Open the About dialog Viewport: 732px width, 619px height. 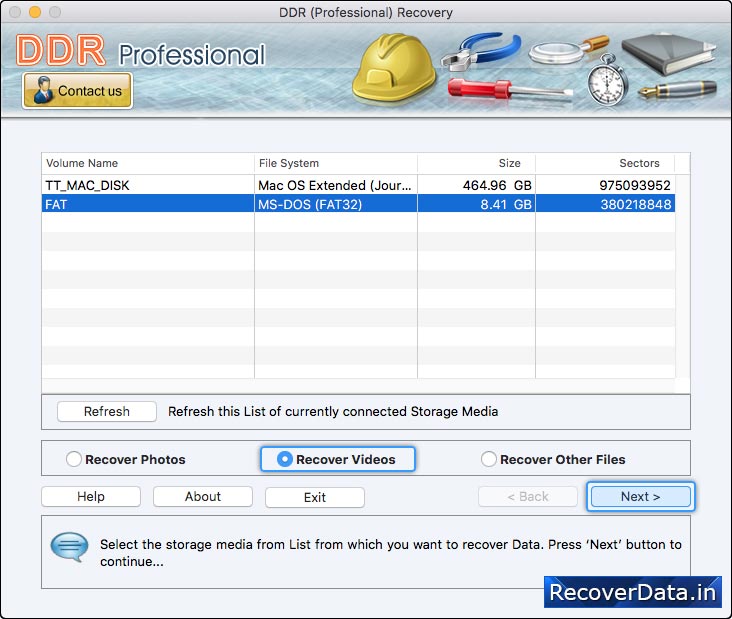203,496
